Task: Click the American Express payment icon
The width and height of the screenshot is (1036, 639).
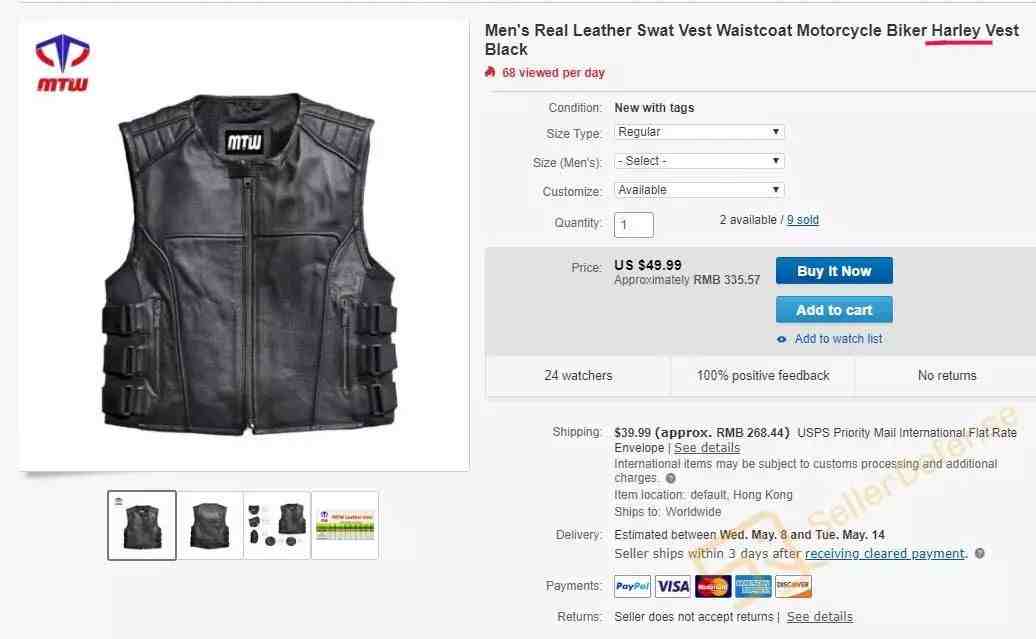Action: [753, 585]
